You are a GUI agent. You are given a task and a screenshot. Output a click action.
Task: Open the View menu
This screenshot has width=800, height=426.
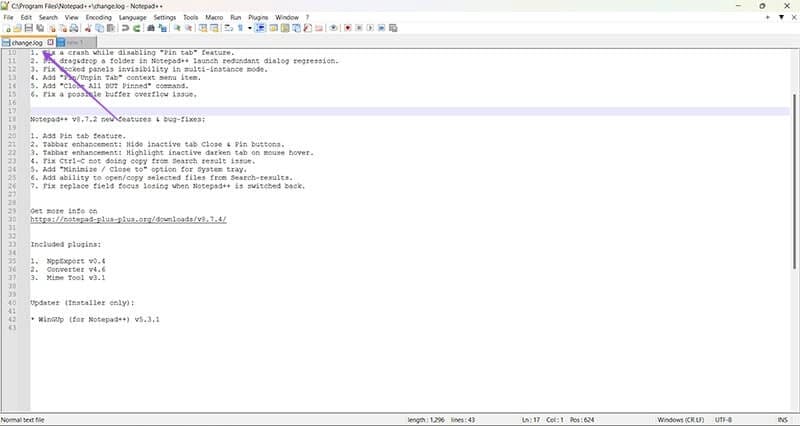coord(71,17)
